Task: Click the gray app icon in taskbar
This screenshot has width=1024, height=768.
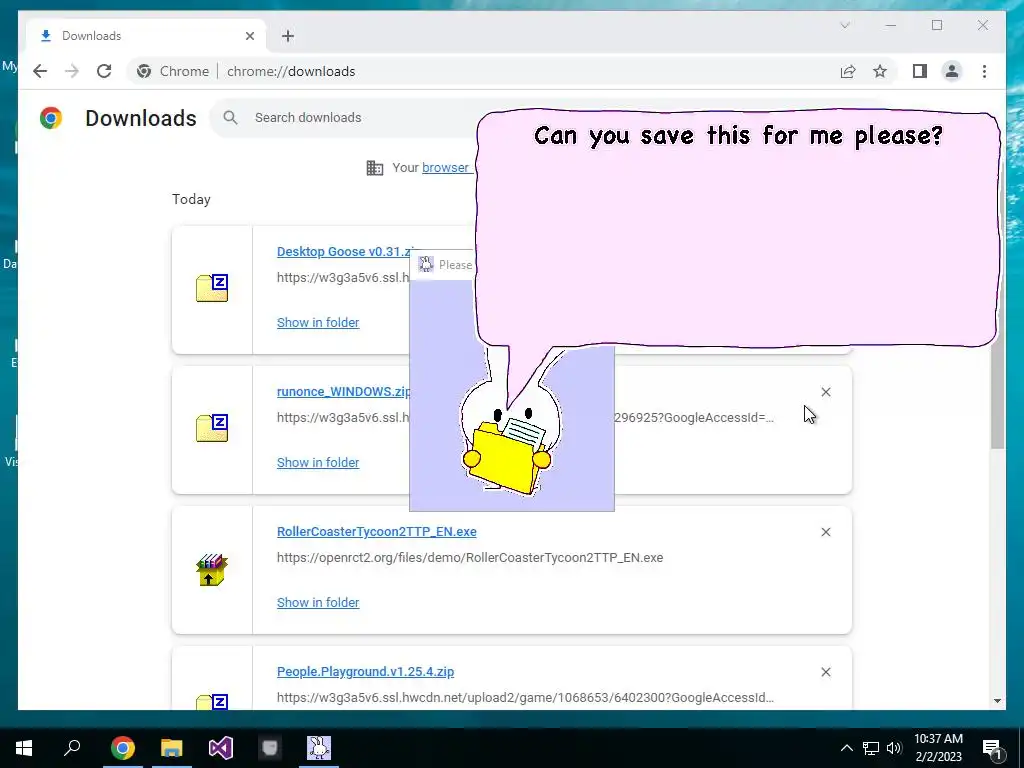Action: click(x=270, y=748)
